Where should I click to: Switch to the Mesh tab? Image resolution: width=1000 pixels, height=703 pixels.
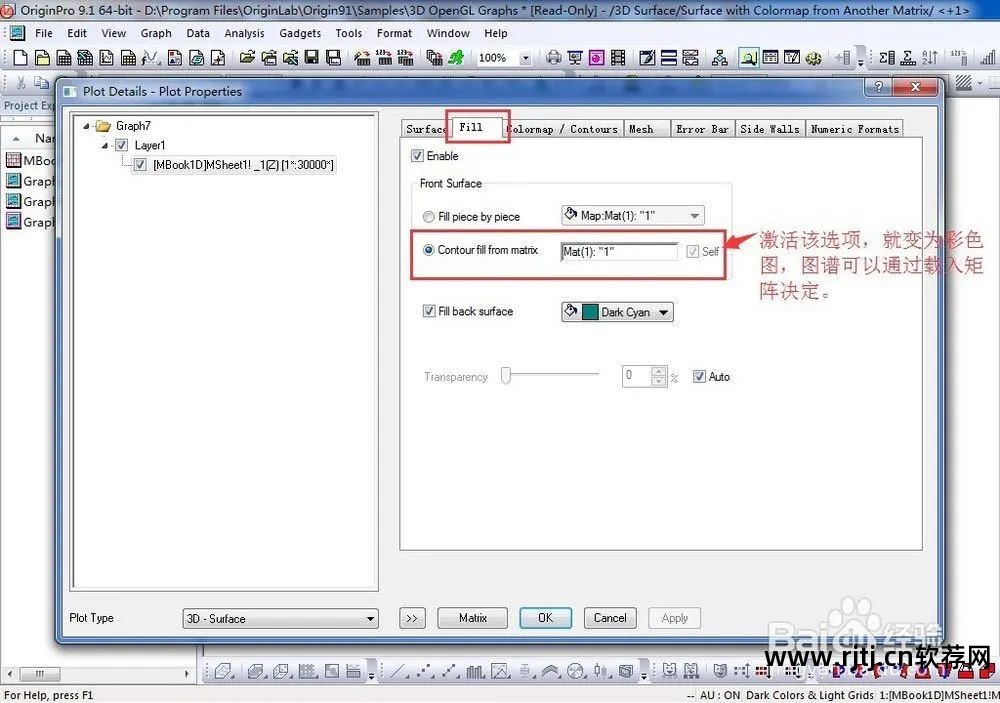coord(646,129)
